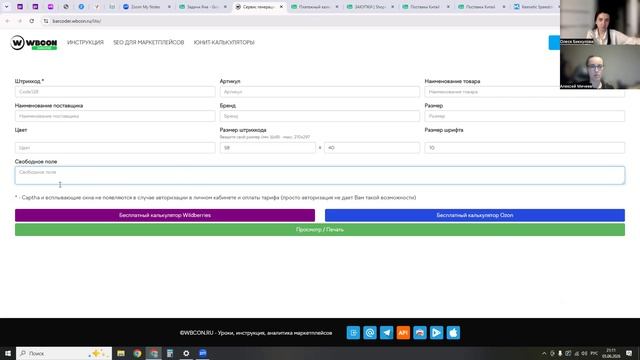The height and width of the screenshot is (360, 640).
Task: Open the site information icon in address bar
Action: coord(46,21)
